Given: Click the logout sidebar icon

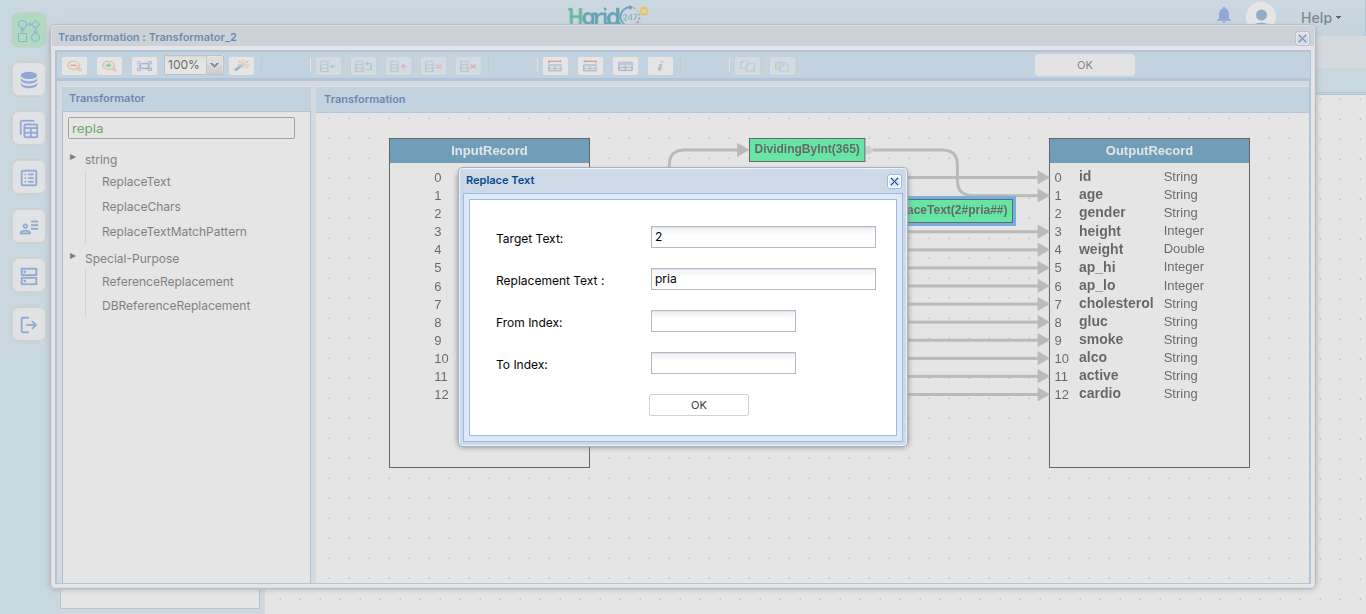Looking at the screenshot, I should [x=29, y=324].
